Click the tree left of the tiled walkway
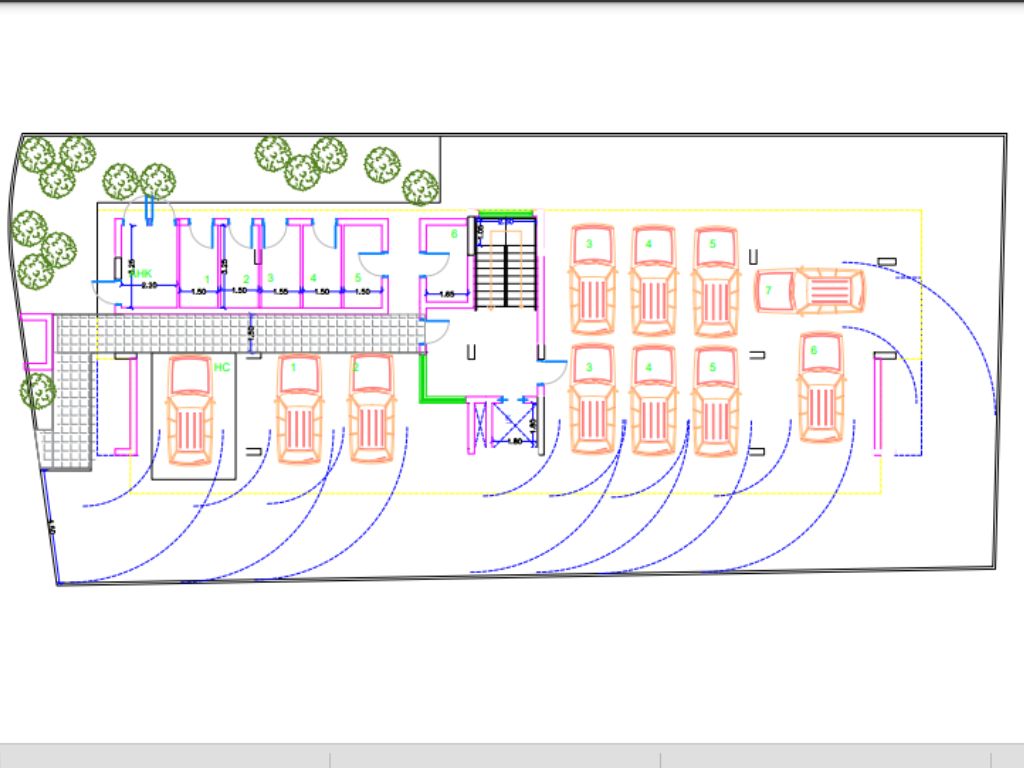This screenshot has width=1024, height=768. (37, 391)
